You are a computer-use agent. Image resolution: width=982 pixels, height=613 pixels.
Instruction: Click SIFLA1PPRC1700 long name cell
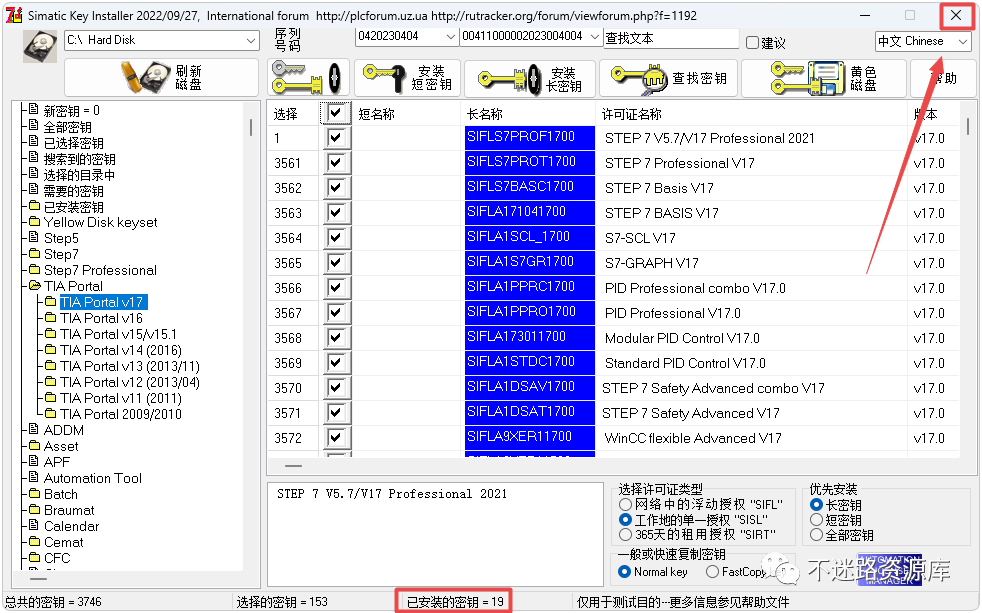point(529,287)
